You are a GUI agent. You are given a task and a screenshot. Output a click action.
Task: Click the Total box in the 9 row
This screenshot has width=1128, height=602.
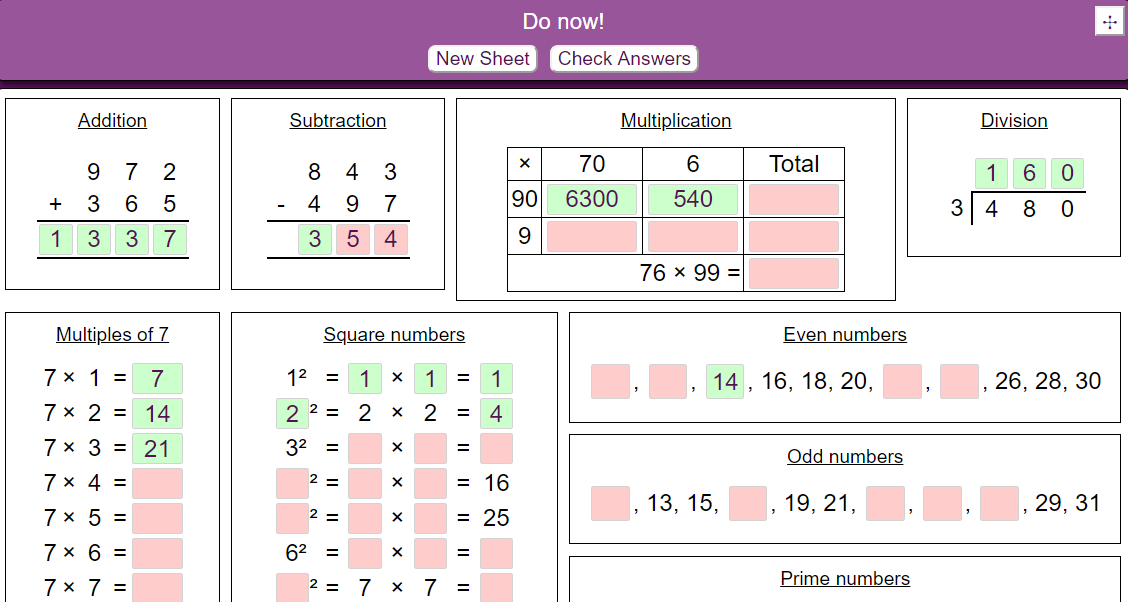tap(793, 236)
